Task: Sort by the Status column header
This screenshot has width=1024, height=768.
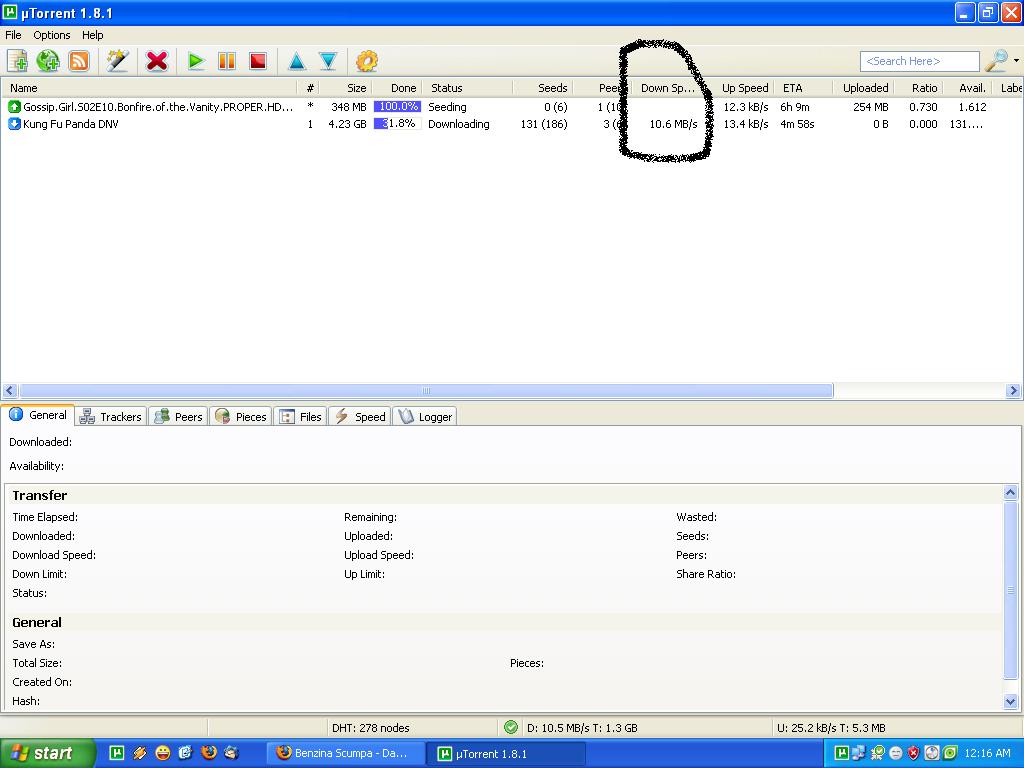Action: point(468,88)
